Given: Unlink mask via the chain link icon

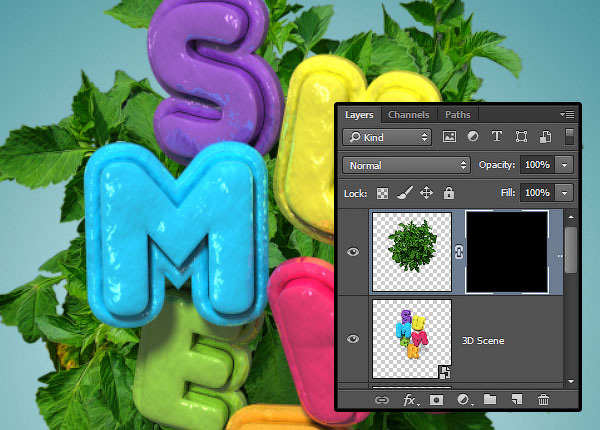Looking at the screenshot, I should [x=459, y=252].
